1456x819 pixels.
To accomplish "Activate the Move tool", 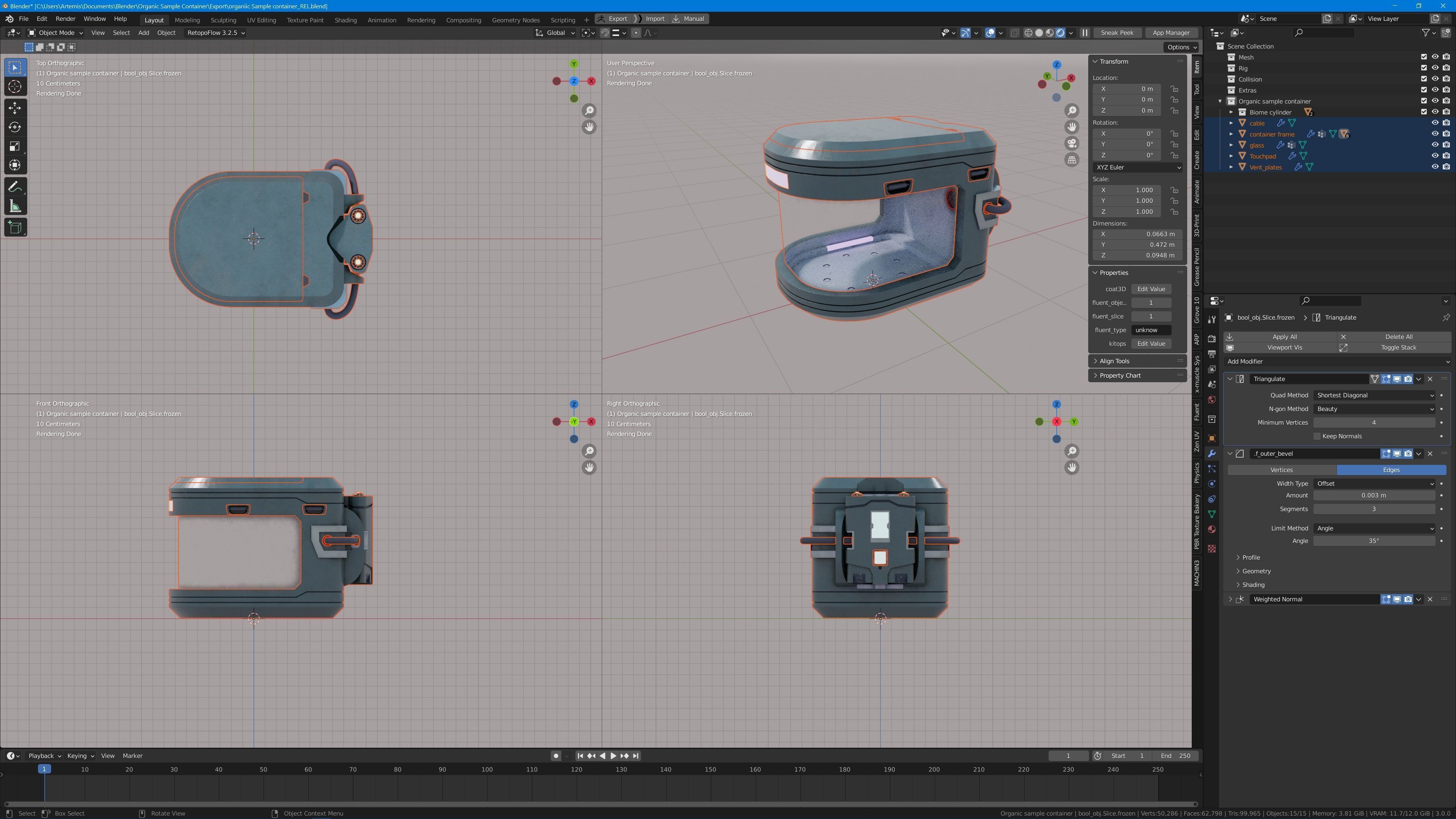I will (15, 107).
